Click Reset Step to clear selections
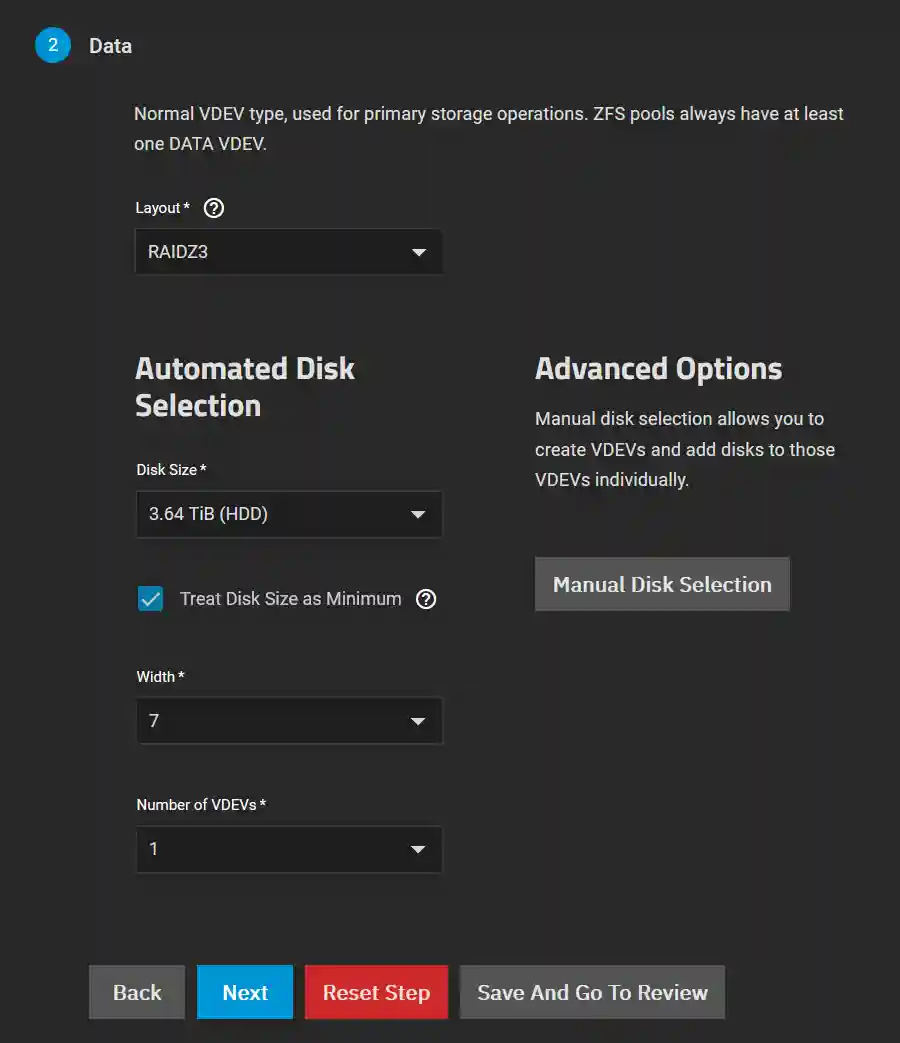The height and width of the screenshot is (1043, 900). coord(376,992)
